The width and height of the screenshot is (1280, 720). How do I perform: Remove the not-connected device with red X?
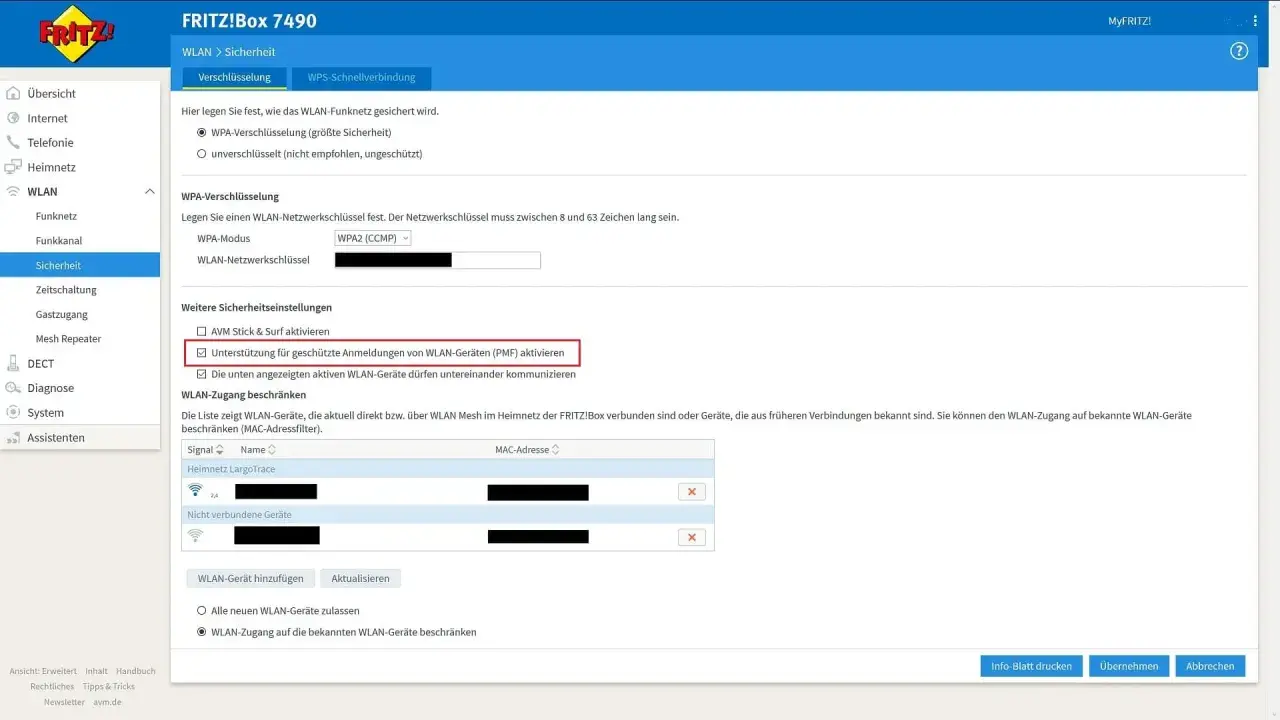coord(691,537)
